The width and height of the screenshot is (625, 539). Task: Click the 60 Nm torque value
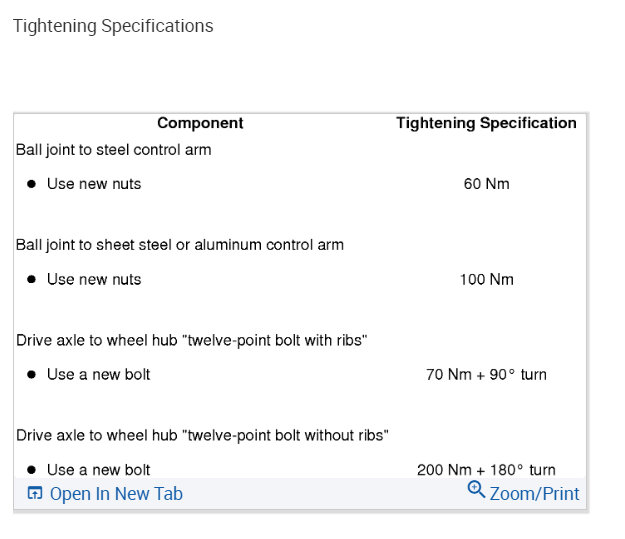pyautogui.click(x=486, y=184)
